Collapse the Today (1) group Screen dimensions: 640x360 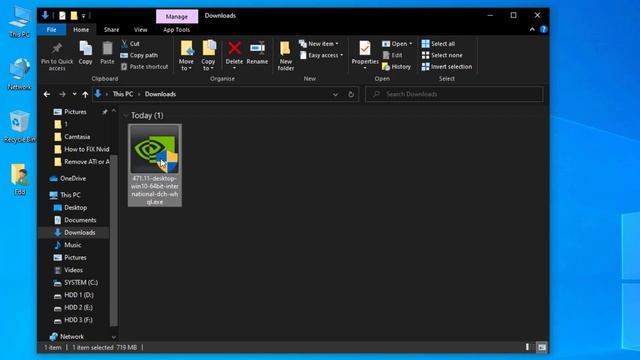126,116
